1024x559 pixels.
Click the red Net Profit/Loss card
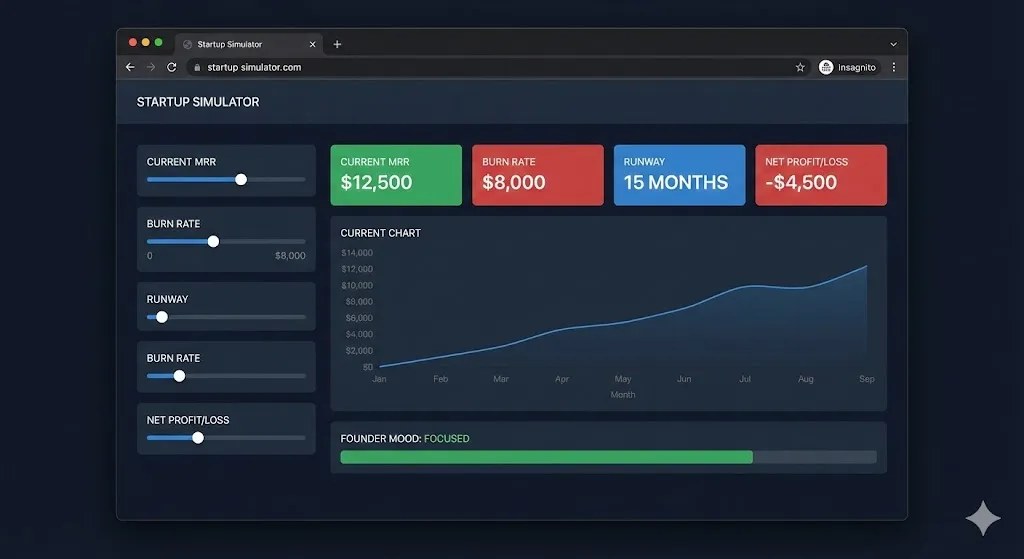821,175
